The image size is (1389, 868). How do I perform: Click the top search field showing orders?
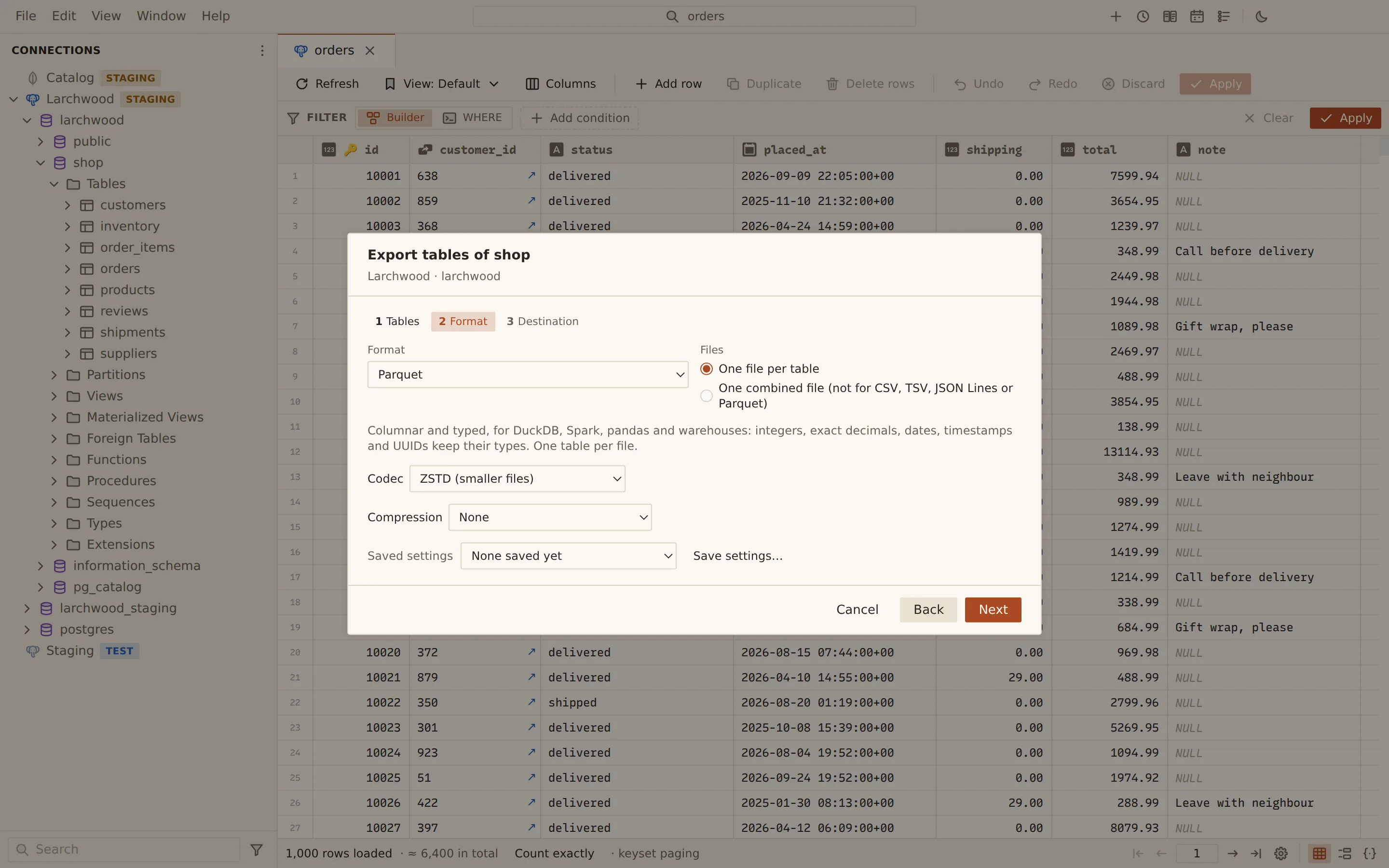point(694,17)
